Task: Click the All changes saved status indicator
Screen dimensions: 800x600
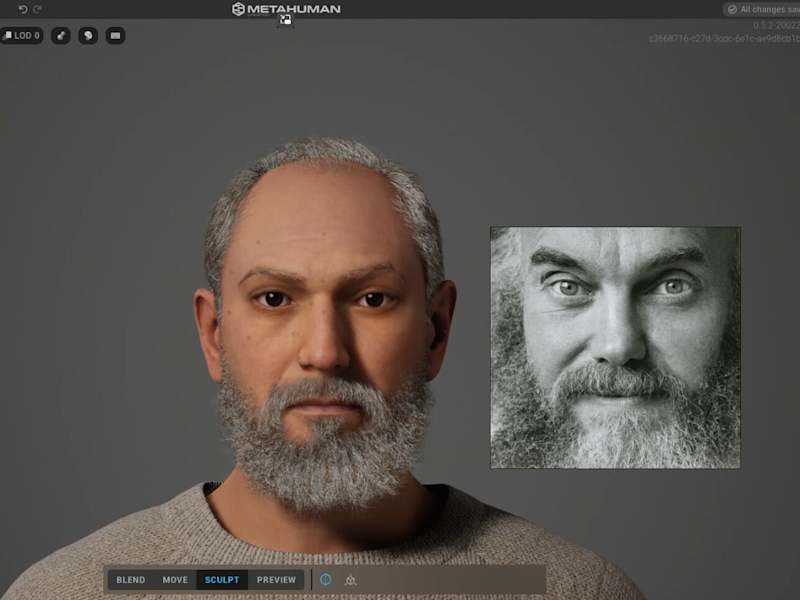Action: 762,9
